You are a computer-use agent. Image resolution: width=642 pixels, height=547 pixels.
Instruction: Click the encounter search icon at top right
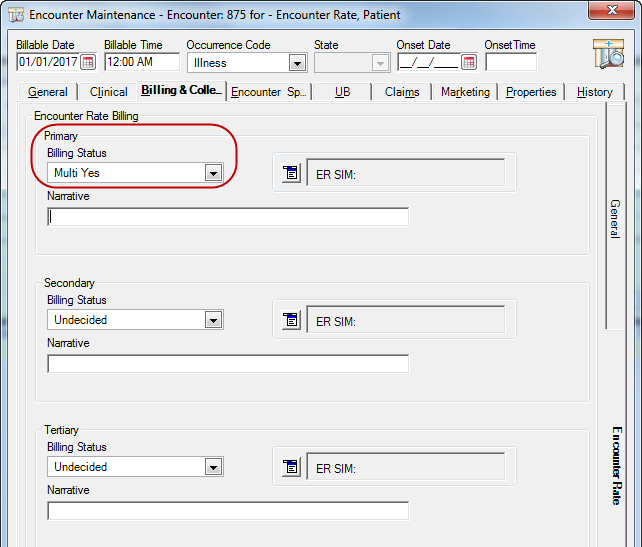[x=608, y=54]
